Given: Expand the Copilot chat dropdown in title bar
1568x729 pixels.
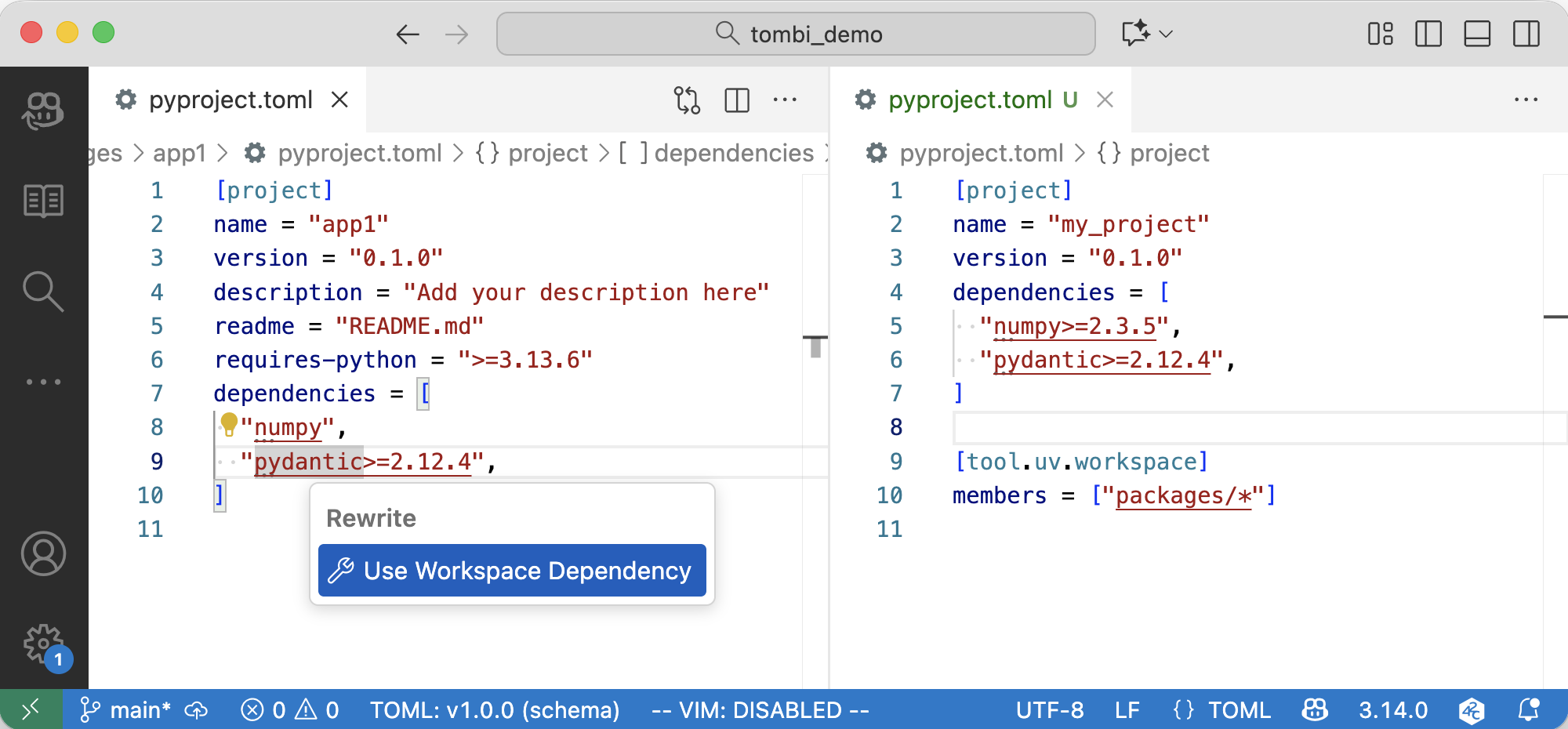Looking at the screenshot, I should 1166,34.
